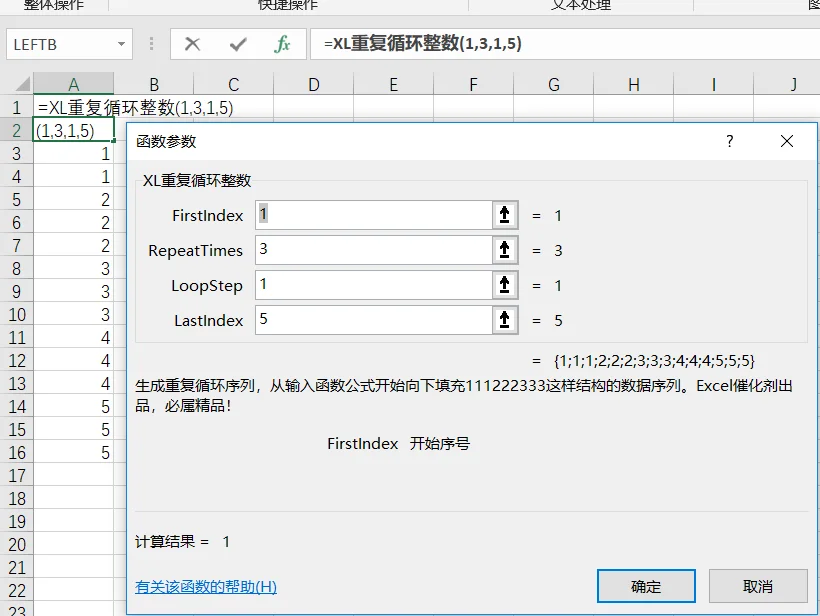This screenshot has height=616, width=820.
Task: Open the Name Box dropdown arrow
Action: 121,44
